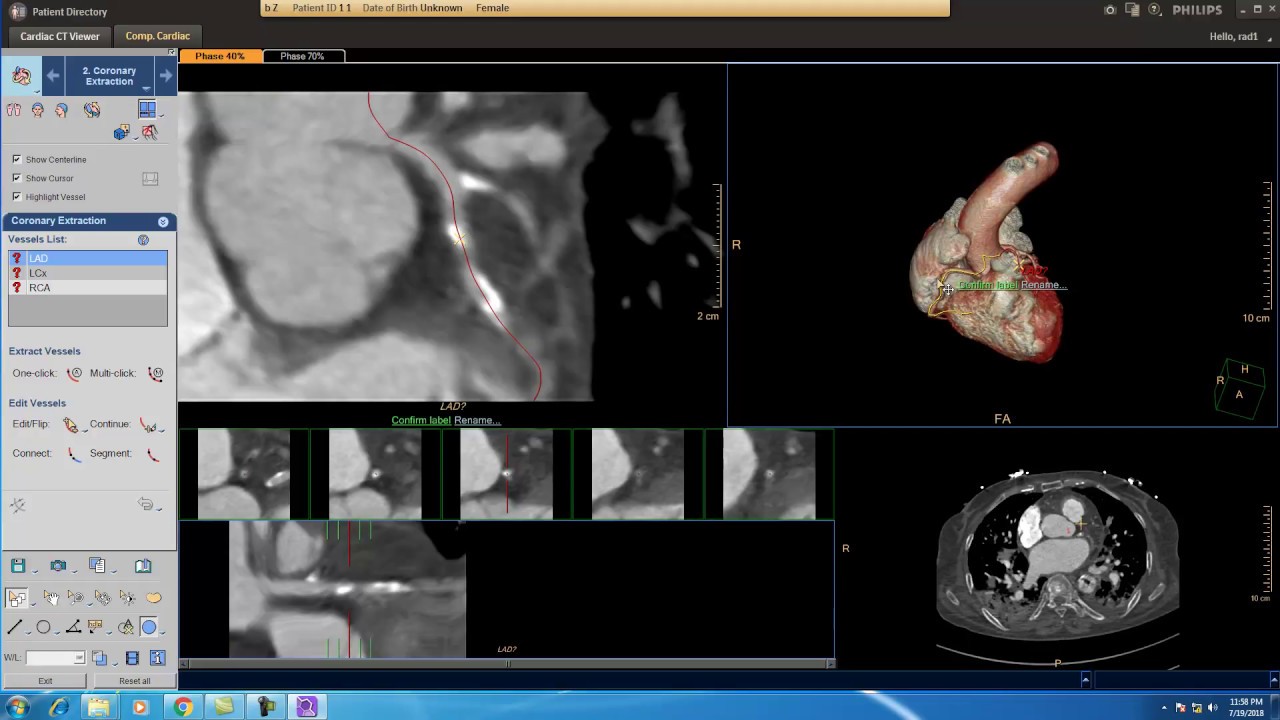1280x720 pixels.
Task: Open the viewport layout selector
Action: click(148, 109)
